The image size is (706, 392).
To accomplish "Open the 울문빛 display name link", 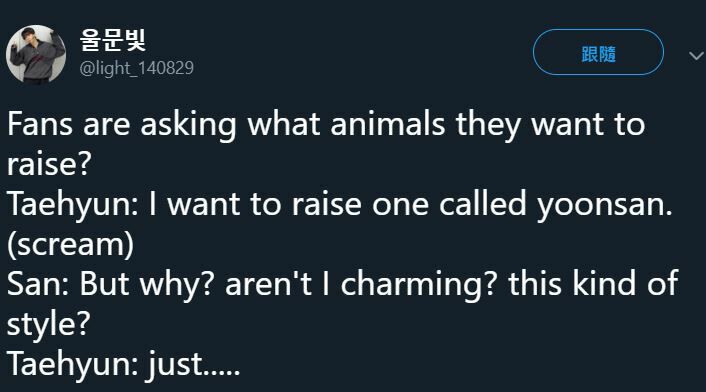I will click(113, 40).
